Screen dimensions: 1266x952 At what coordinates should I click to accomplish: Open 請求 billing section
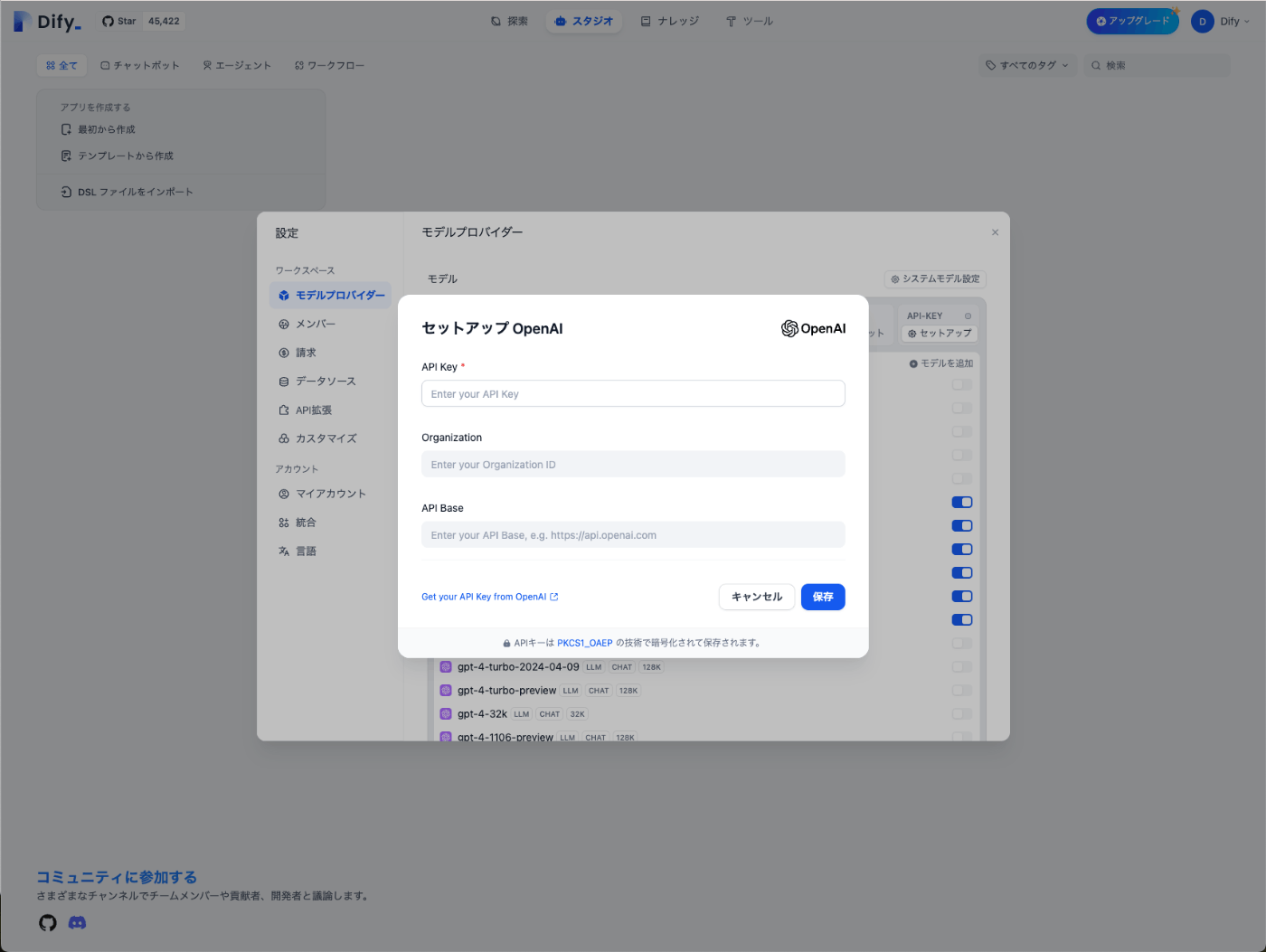click(331, 353)
